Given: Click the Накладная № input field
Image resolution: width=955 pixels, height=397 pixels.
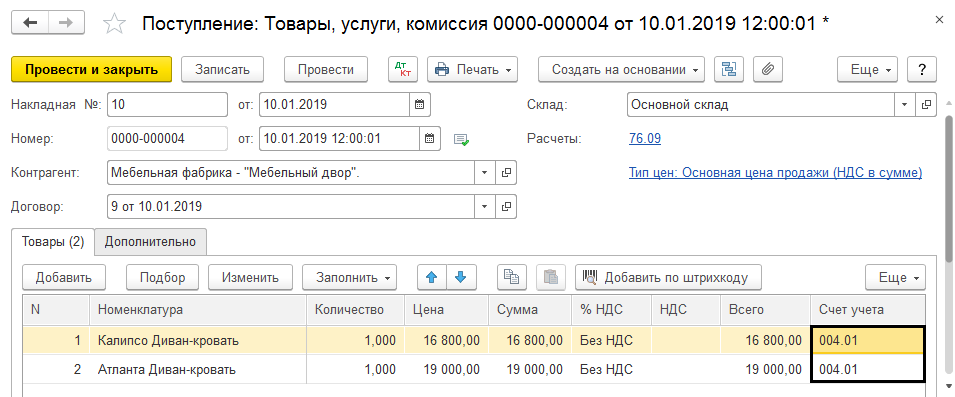Looking at the screenshot, I should [x=167, y=104].
